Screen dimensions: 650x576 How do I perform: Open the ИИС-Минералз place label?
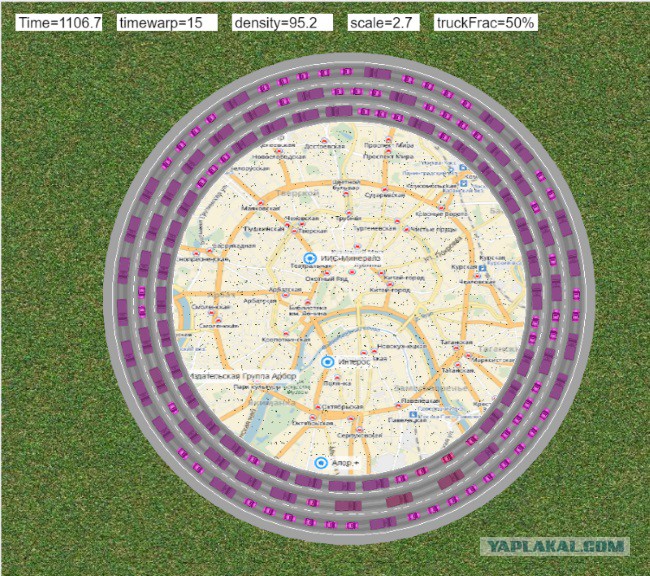point(350,258)
